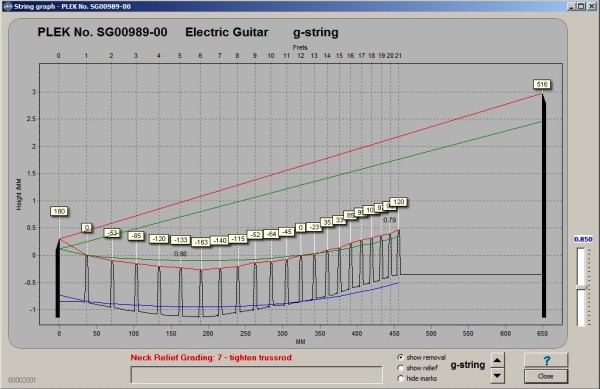Click the 'Electric Guitar' heading text
This screenshot has height=389, width=600.
click(227, 32)
